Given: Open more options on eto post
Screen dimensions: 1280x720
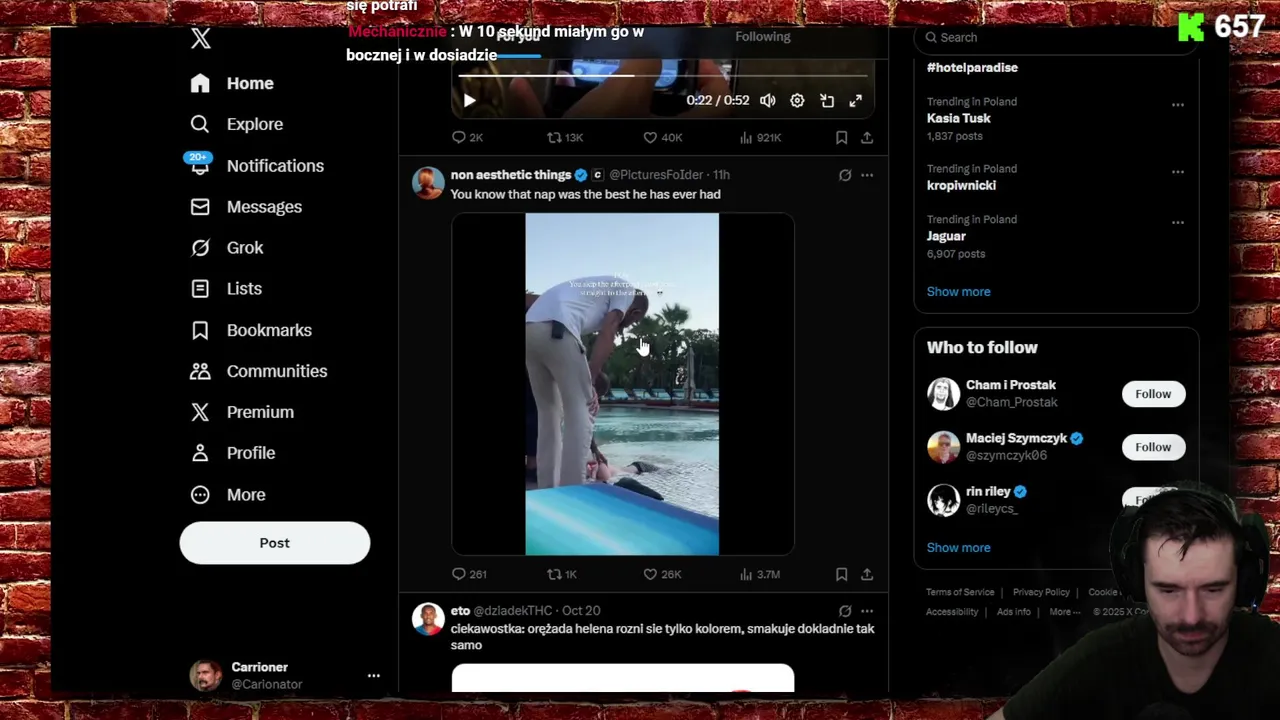Looking at the screenshot, I should tap(867, 611).
